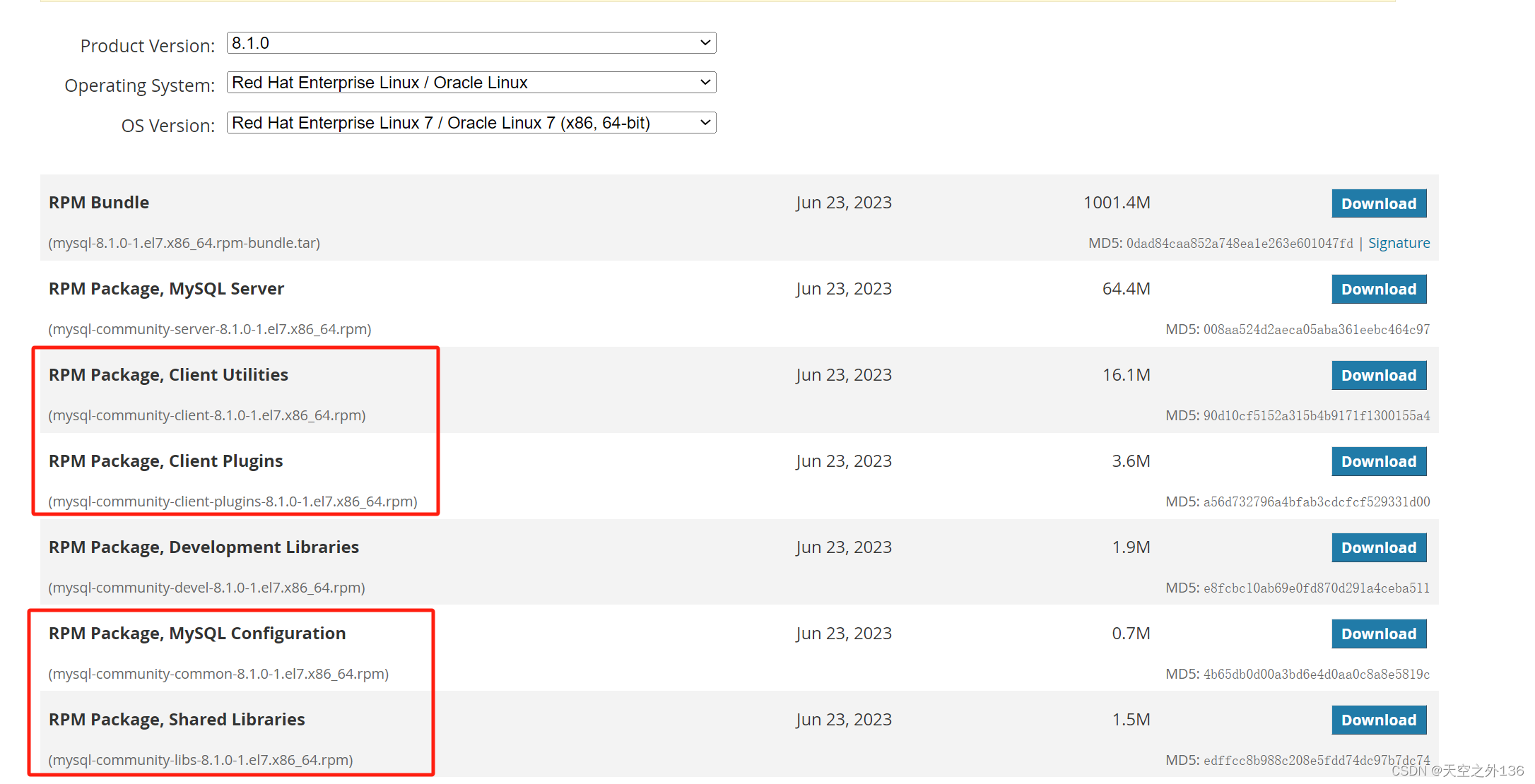Click the mysql-community-client-plugins rpm filename

tap(233, 501)
